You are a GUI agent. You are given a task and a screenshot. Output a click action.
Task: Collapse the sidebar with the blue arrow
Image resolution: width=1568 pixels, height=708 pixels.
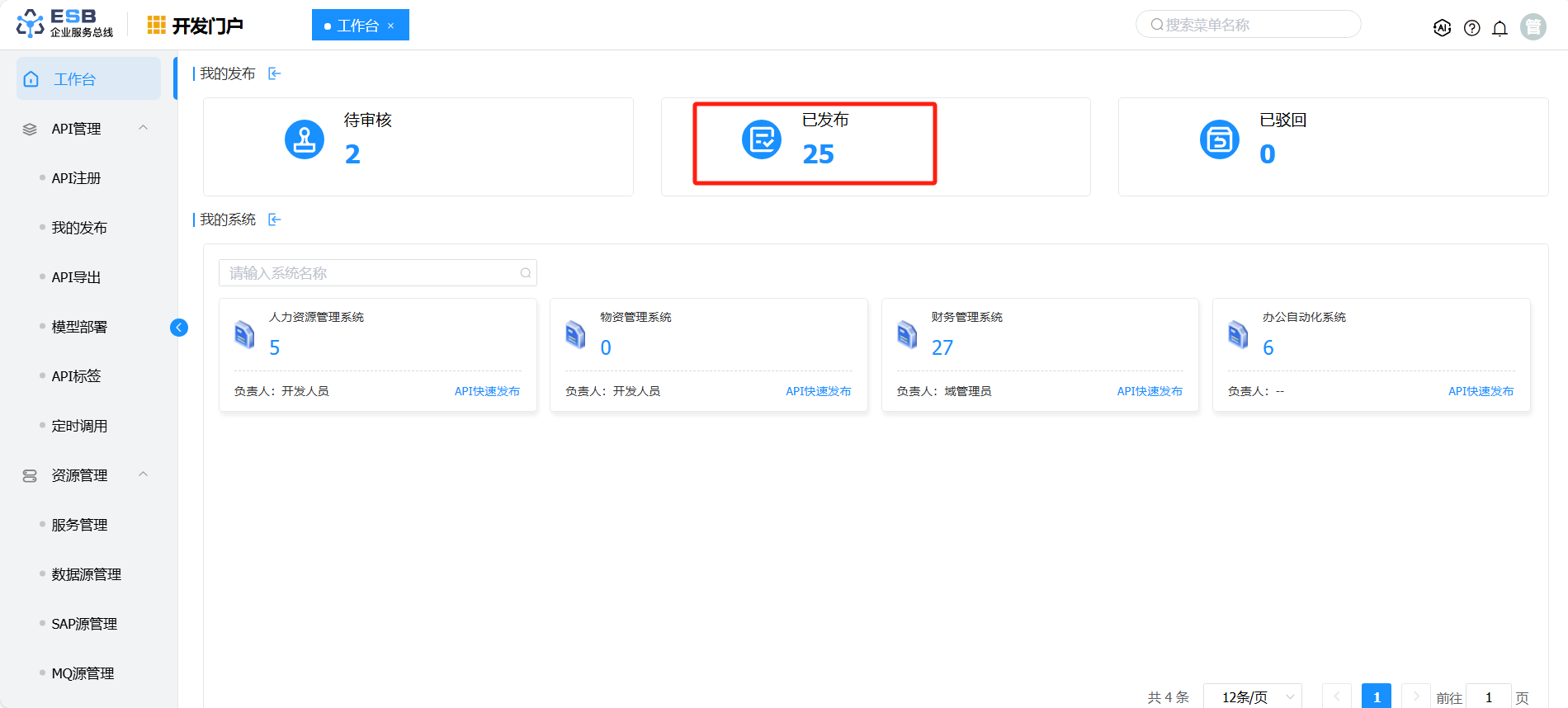pyautogui.click(x=179, y=328)
